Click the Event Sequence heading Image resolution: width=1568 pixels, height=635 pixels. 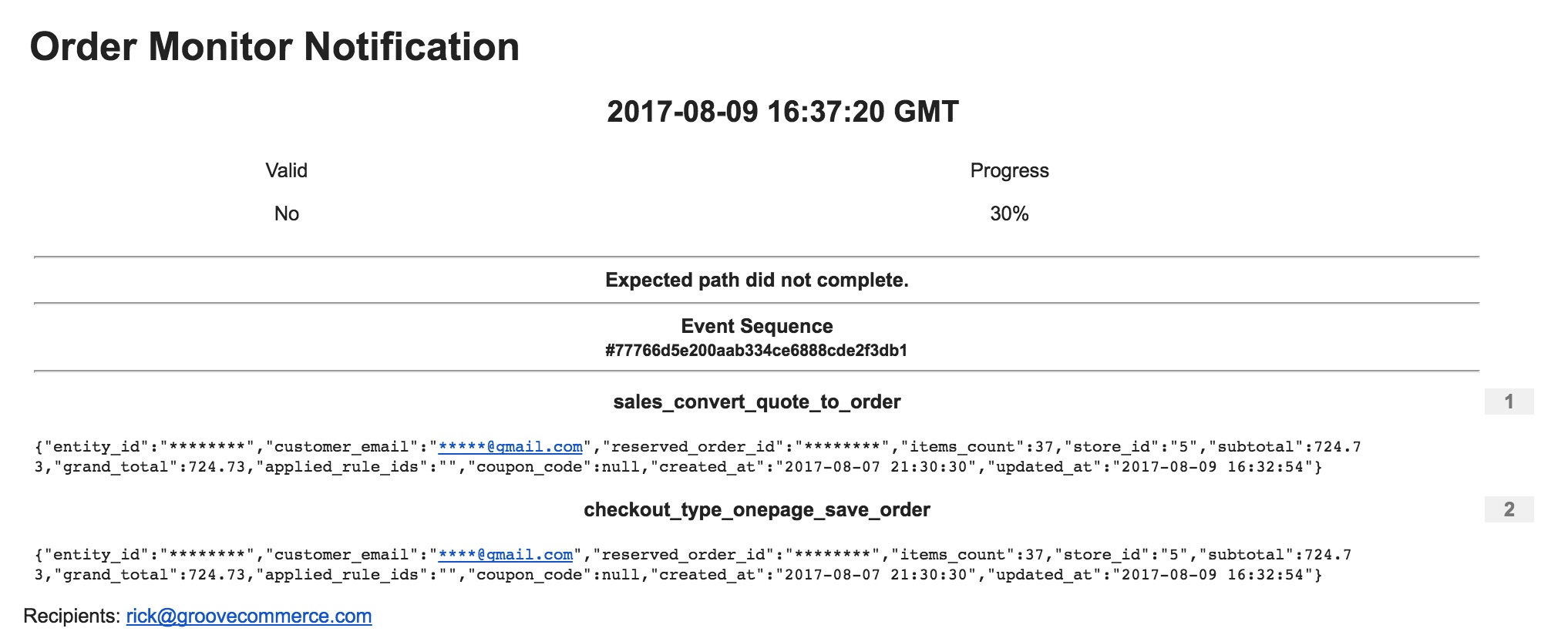click(756, 326)
